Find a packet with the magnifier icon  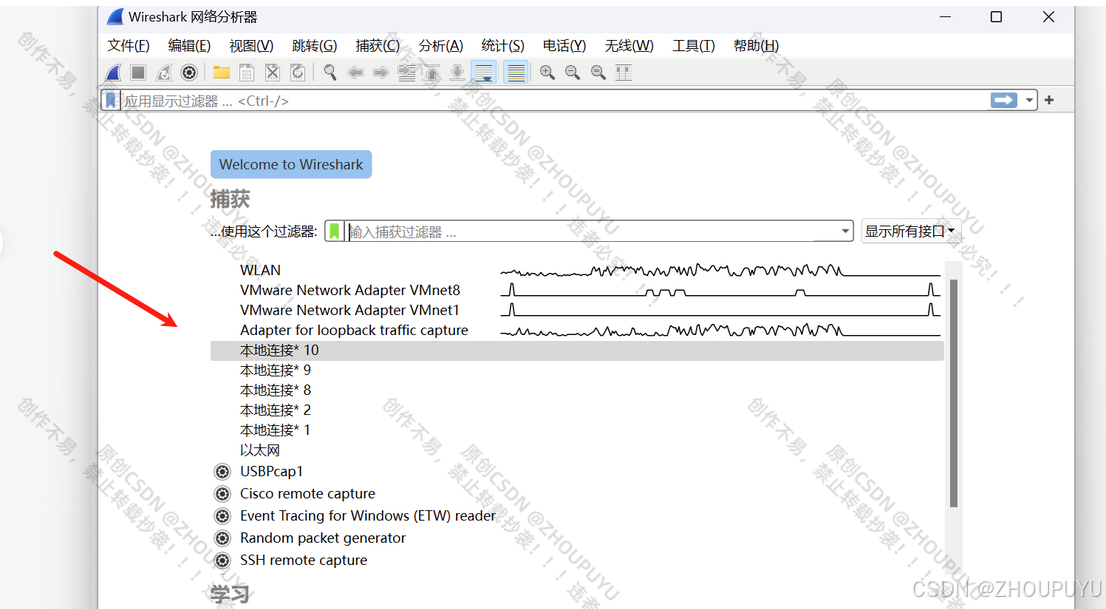pos(330,72)
